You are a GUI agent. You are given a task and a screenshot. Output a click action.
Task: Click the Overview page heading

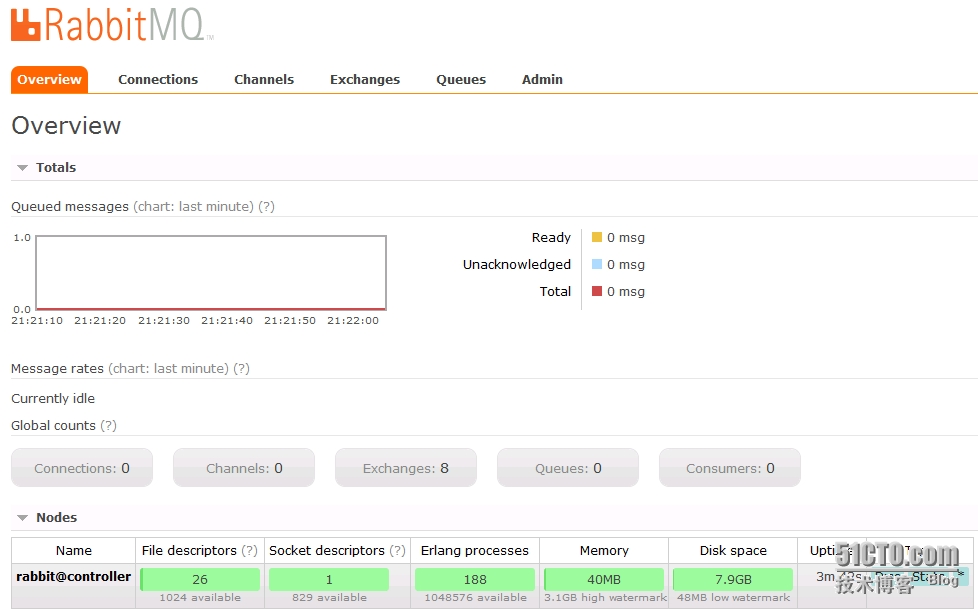click(x=66, y=125)
